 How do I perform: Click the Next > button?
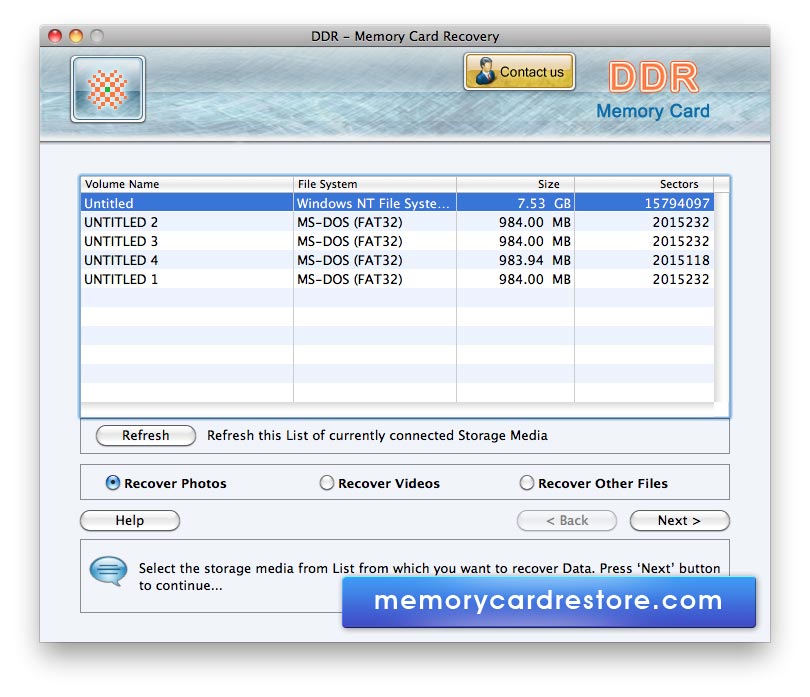point(679,520)
